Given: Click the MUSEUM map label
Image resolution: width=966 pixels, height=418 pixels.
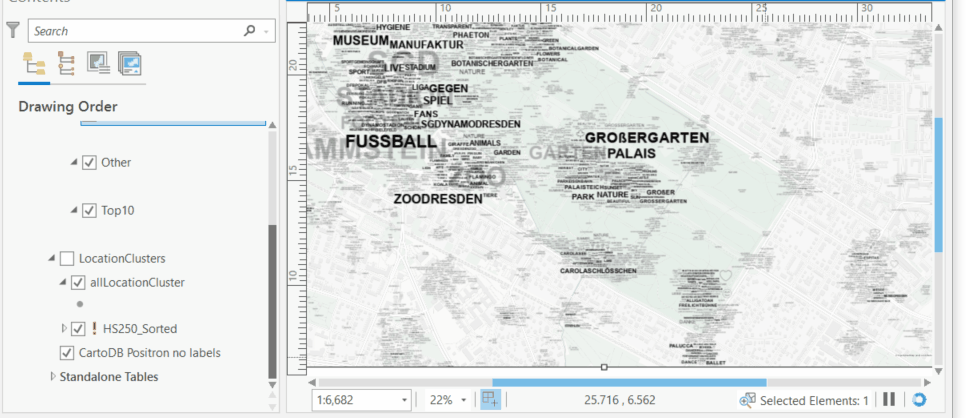Looking at the screenshot, I should [x=361, y=41].
